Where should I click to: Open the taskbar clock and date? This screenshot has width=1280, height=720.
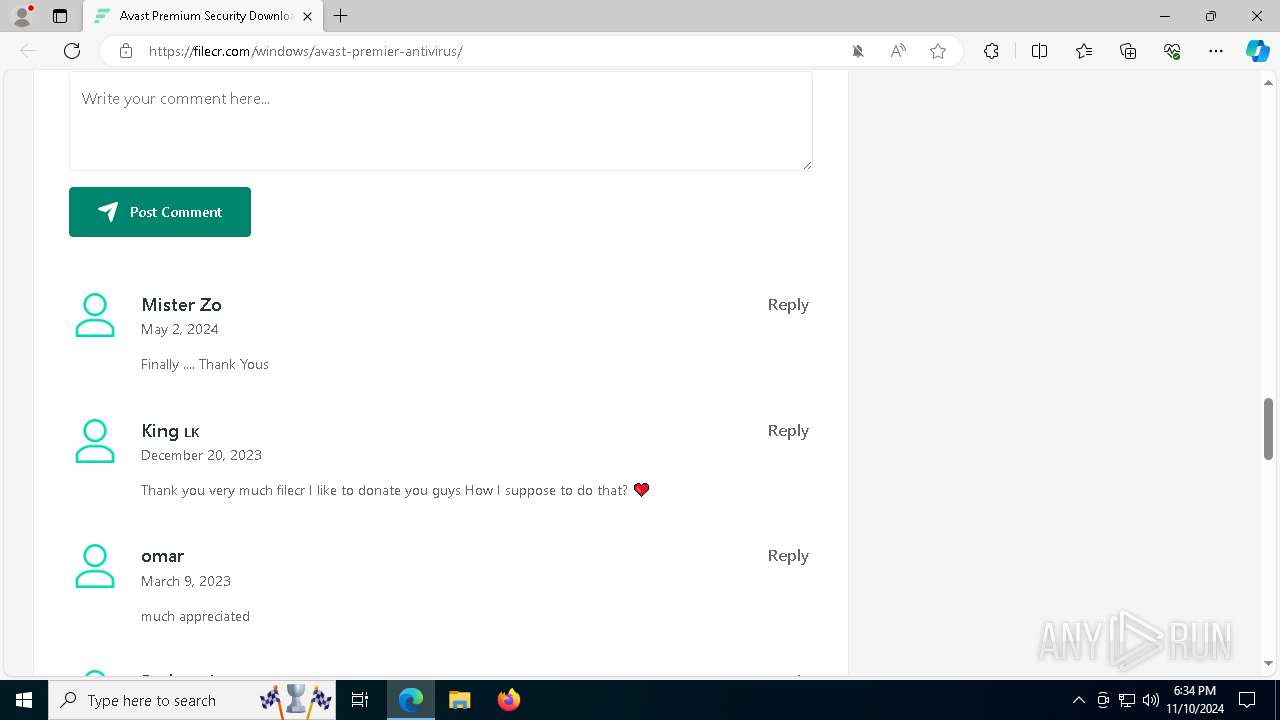point(1195,700)
